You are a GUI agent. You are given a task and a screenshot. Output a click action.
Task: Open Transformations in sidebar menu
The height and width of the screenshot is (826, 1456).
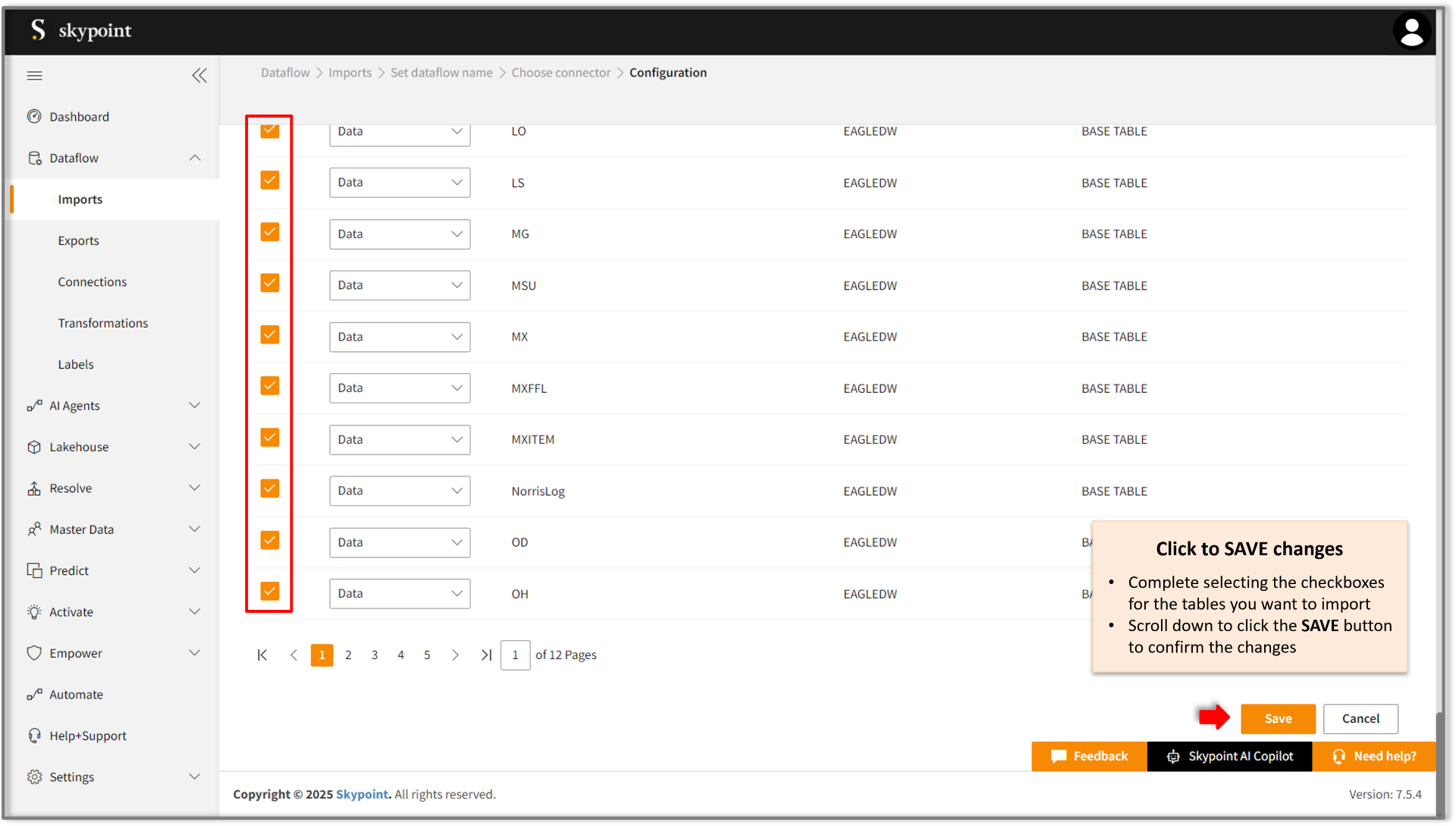pos(103,323)
